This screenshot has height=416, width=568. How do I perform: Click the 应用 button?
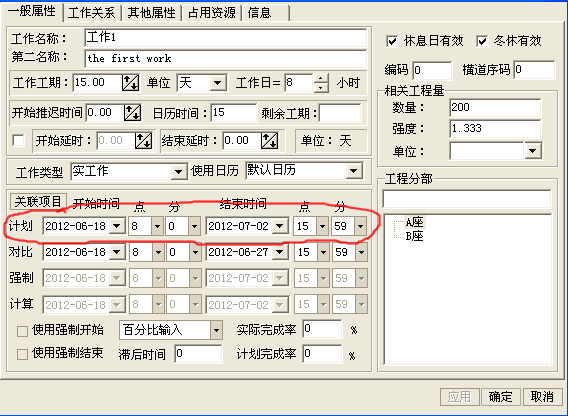(459, 397)
